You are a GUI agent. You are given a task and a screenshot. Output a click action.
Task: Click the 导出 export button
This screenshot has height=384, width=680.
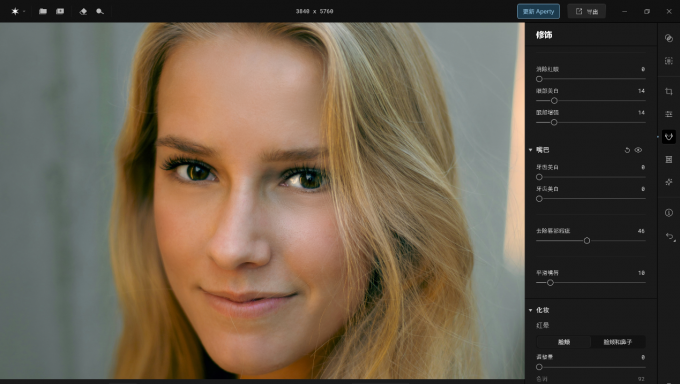587,11
